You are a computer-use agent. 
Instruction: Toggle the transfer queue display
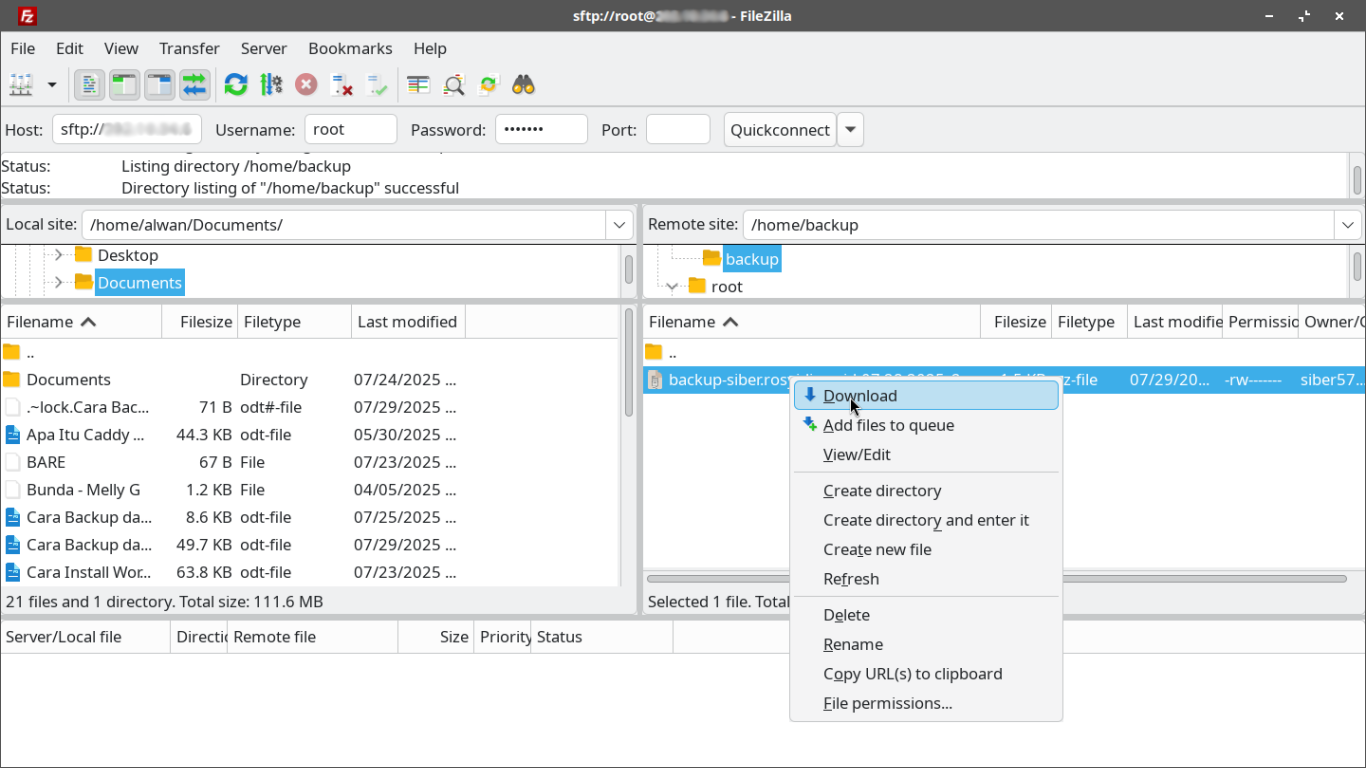(194, 85)
